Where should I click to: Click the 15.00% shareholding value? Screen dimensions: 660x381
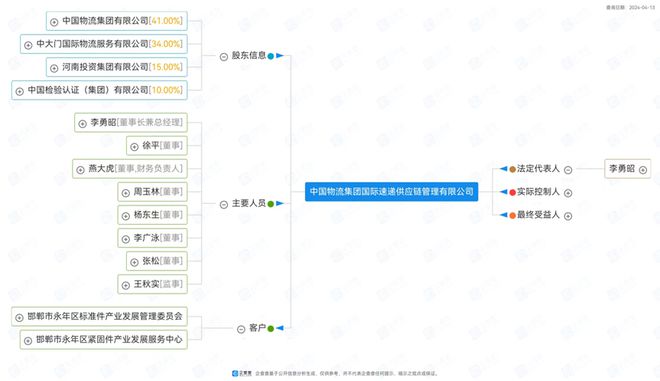pos(166,67)
